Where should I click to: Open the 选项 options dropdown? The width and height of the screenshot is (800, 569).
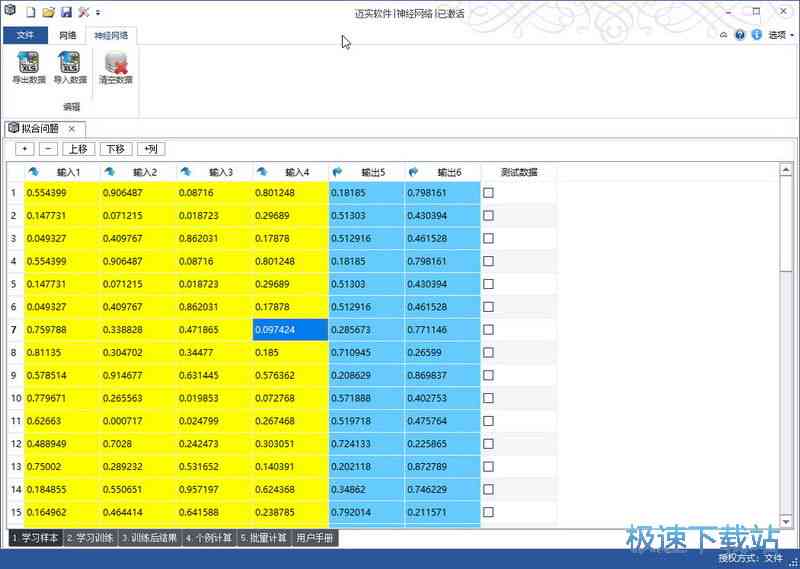(781, 35)
